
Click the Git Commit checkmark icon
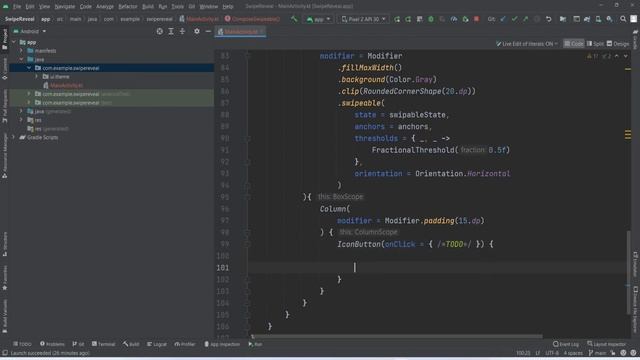pos(514,19)
